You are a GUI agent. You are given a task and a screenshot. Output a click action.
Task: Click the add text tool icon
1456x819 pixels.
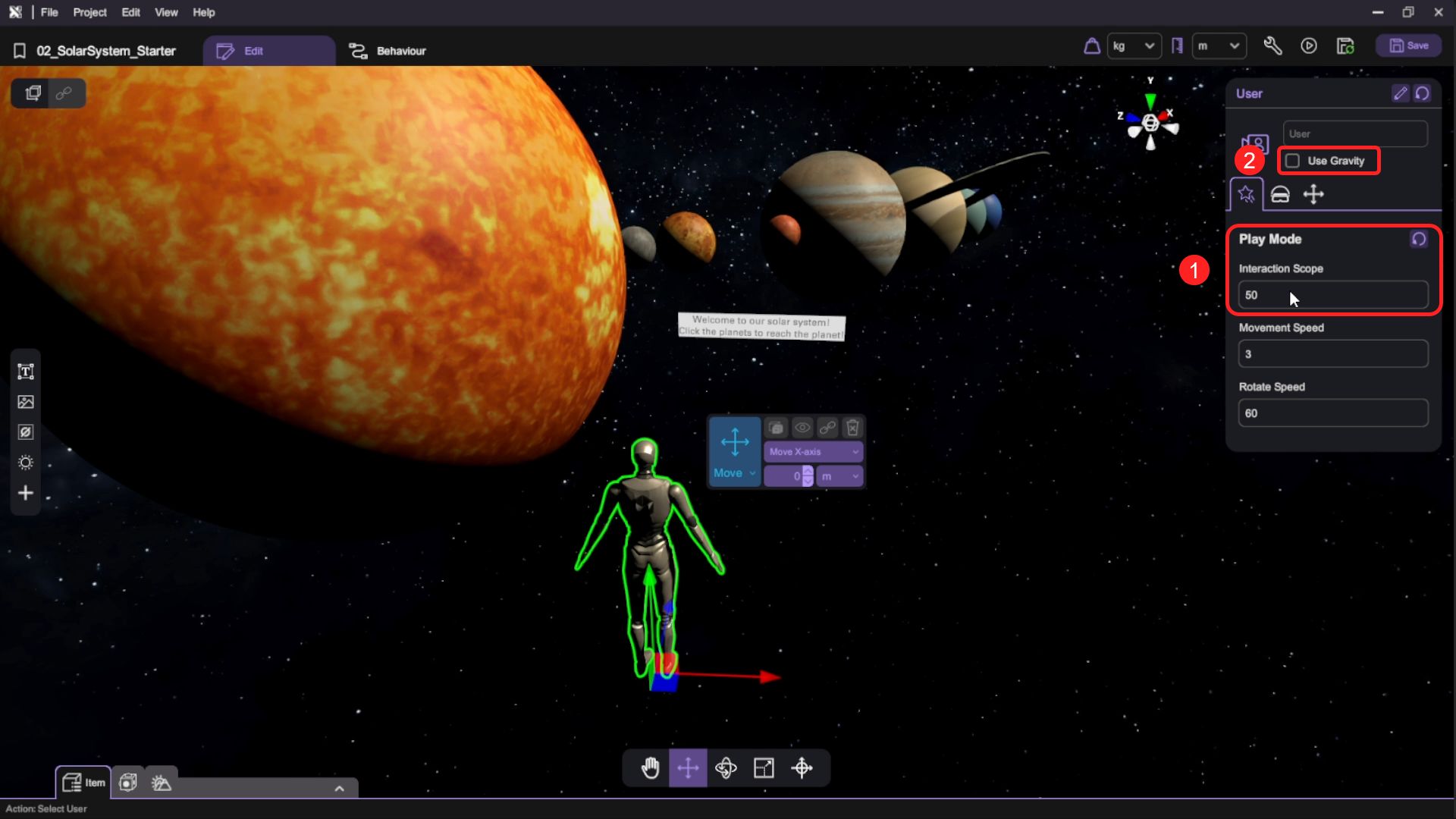coord(26,372)
